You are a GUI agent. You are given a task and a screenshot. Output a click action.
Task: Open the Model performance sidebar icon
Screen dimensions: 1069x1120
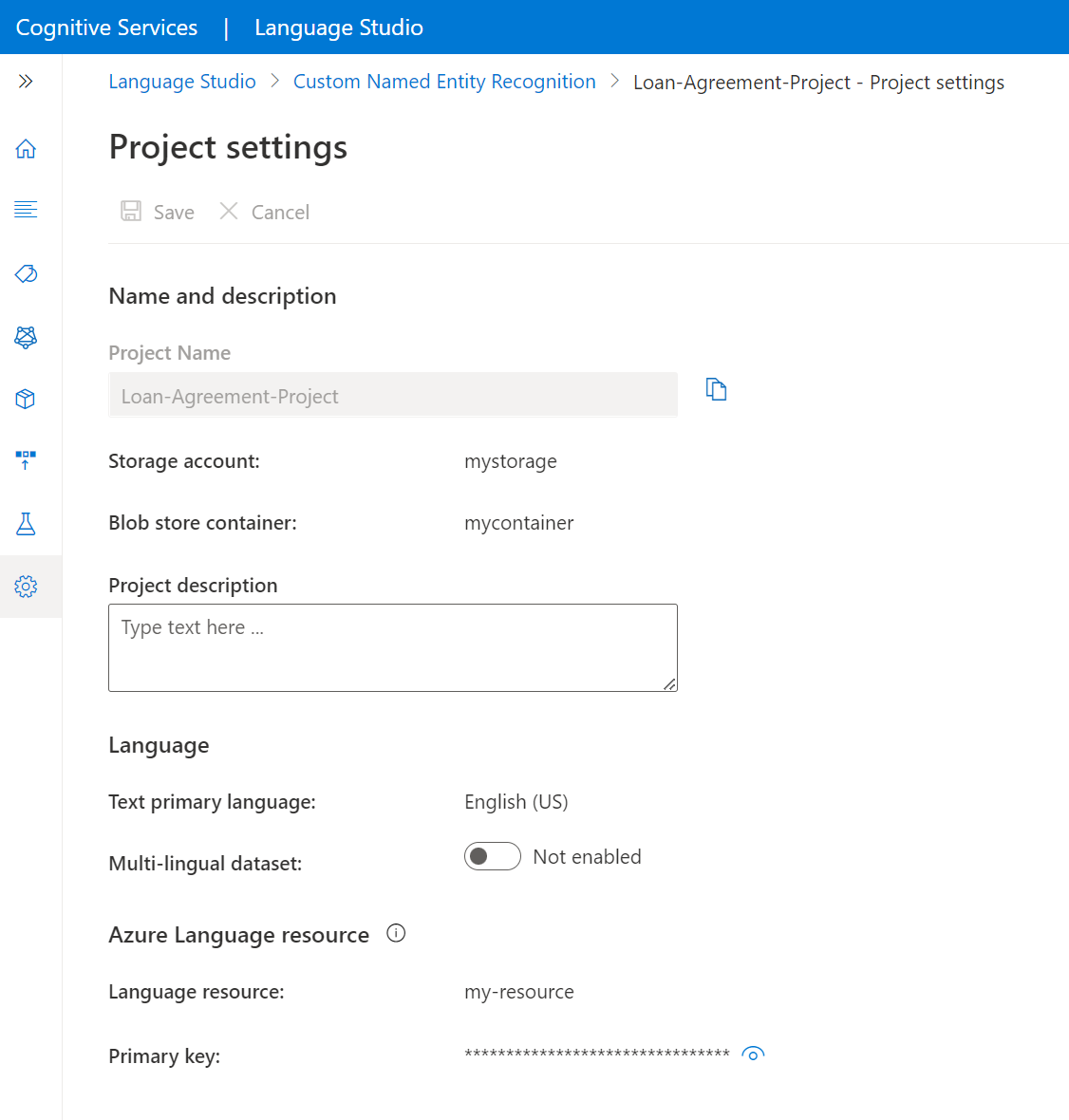click(x=26, y=399)
